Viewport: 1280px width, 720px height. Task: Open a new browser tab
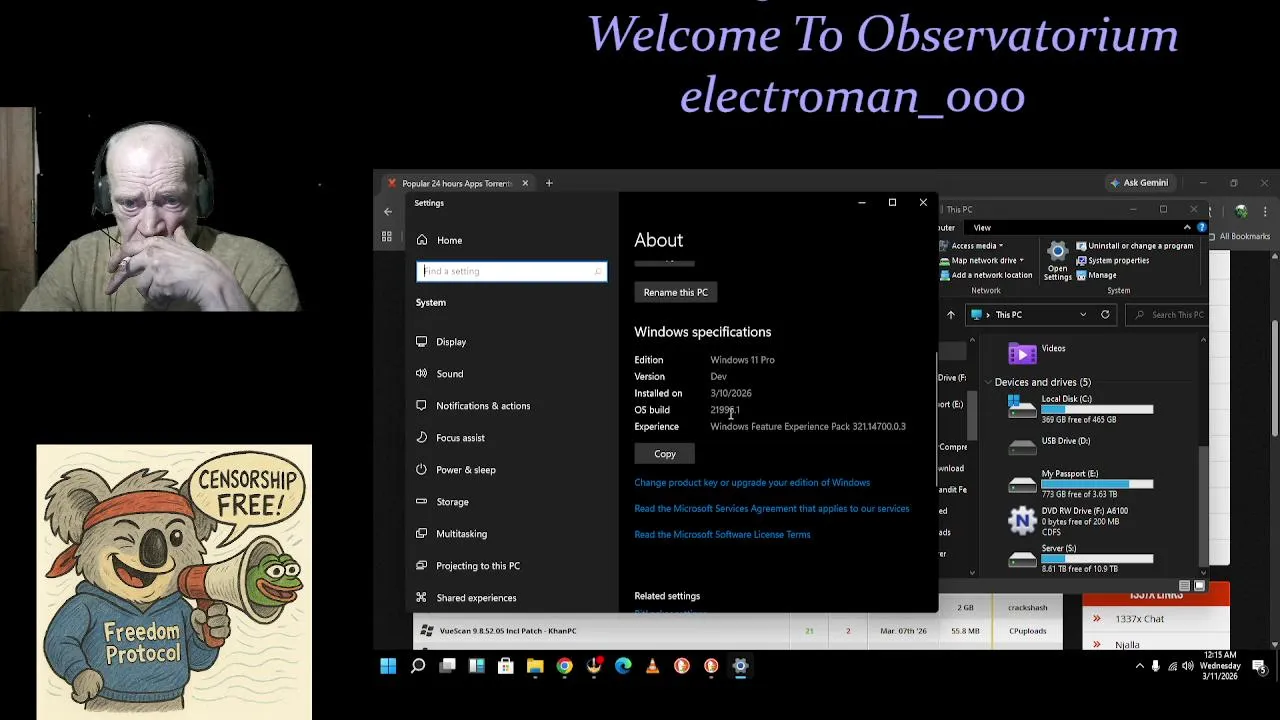(x=549, y=183)
